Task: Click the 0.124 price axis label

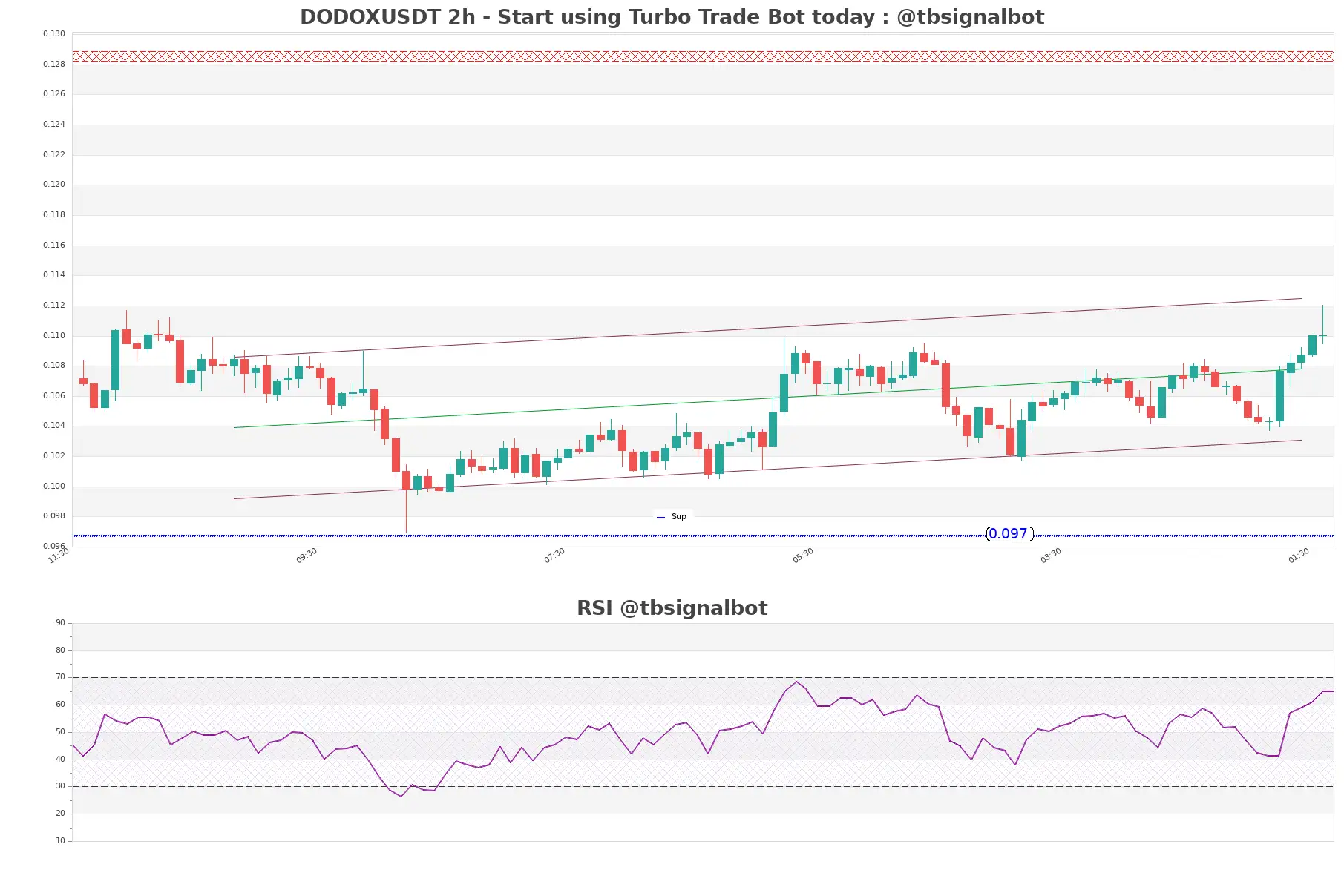Action: pos(53,125)
